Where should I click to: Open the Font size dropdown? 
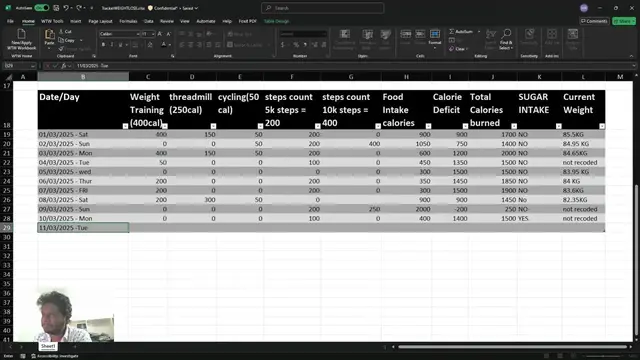coord(153,34)
